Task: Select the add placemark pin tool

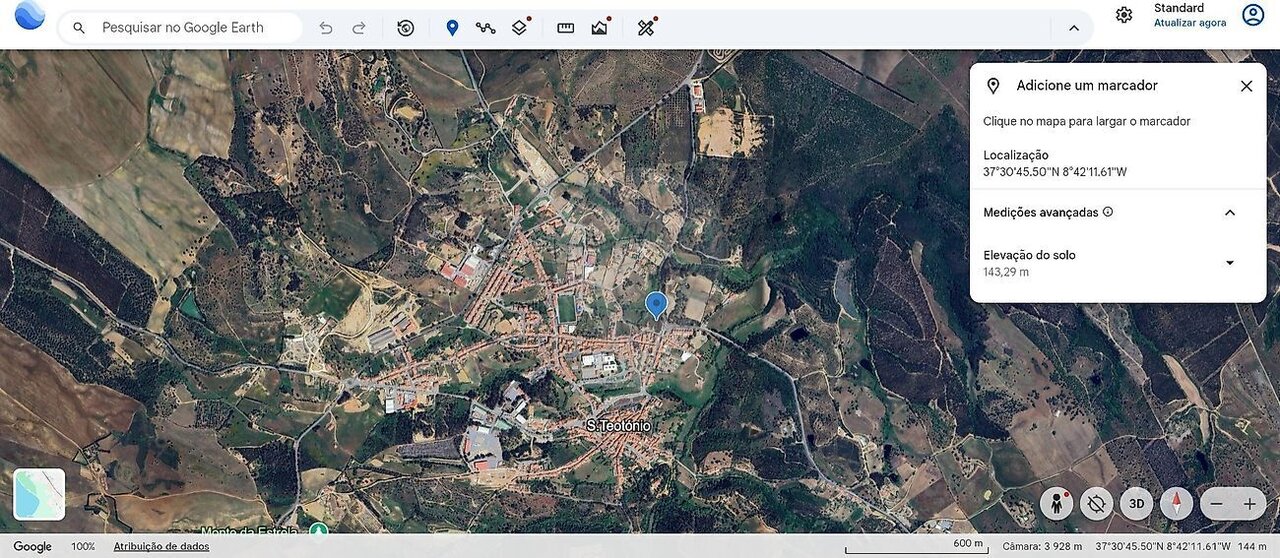Action: click(x=452, y=28)
